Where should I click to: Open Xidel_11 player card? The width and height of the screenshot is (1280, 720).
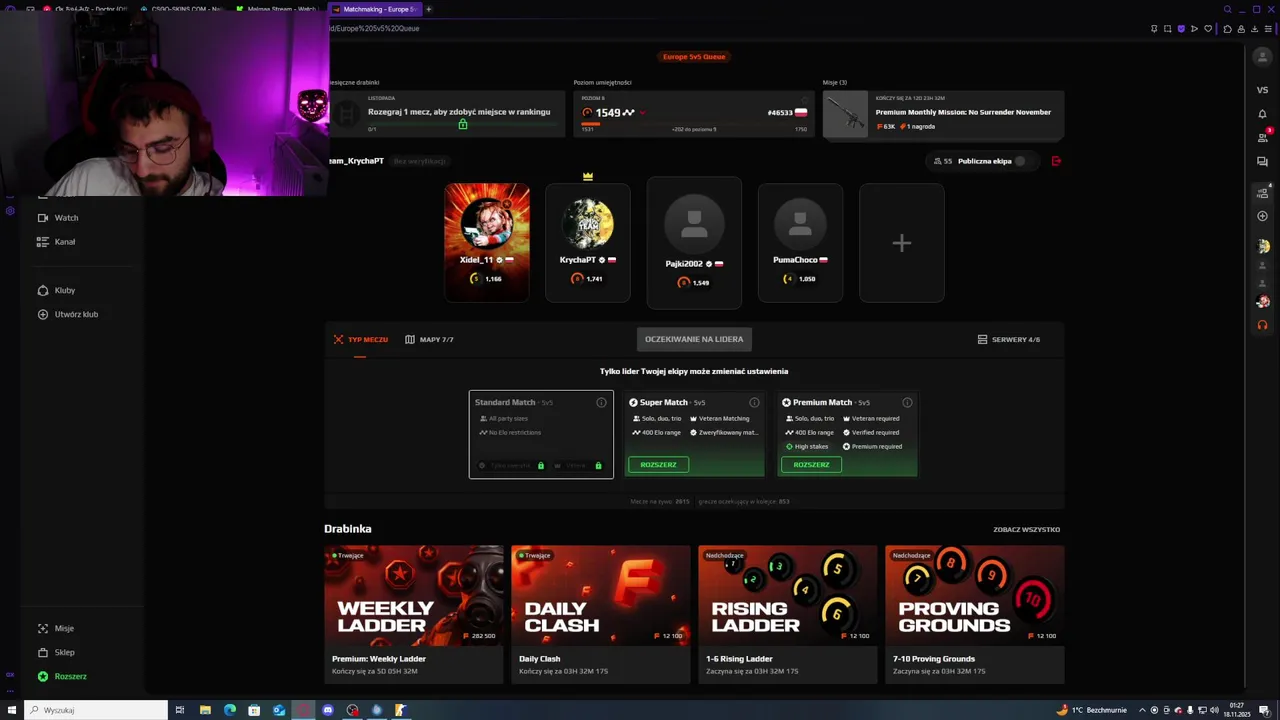pyautogui.click(x=487, y=242)
